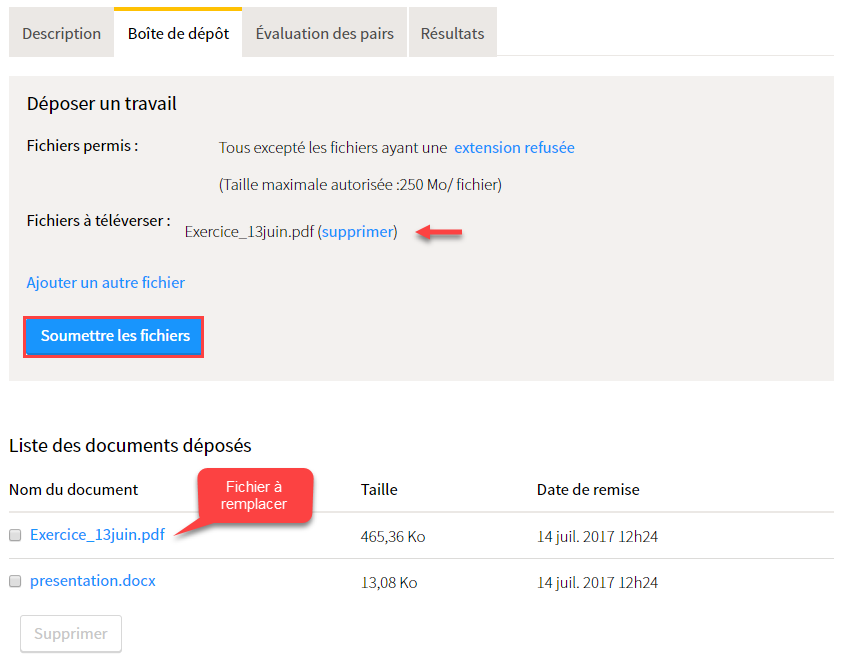Click the 465,36 Ko size cell

[x=393, y=537]
